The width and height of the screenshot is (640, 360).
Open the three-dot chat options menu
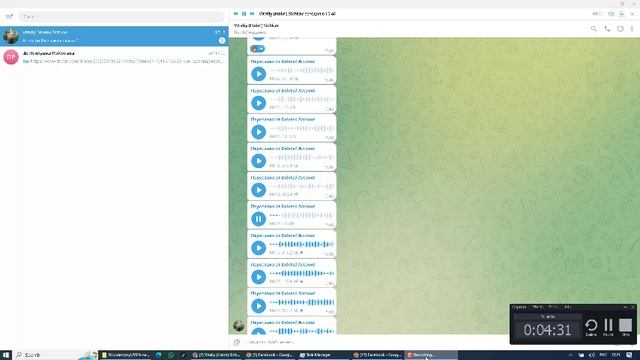(632, 29)
